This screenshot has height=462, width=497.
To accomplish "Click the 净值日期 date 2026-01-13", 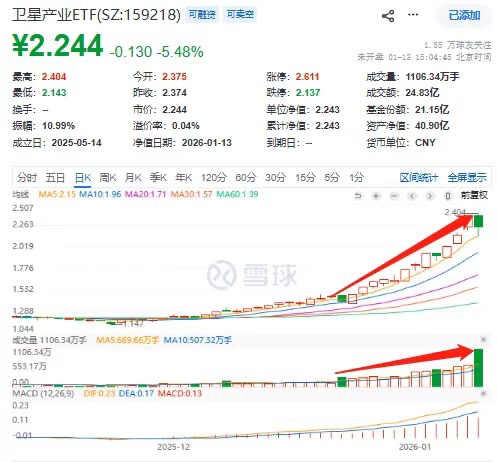I will 207,143.
